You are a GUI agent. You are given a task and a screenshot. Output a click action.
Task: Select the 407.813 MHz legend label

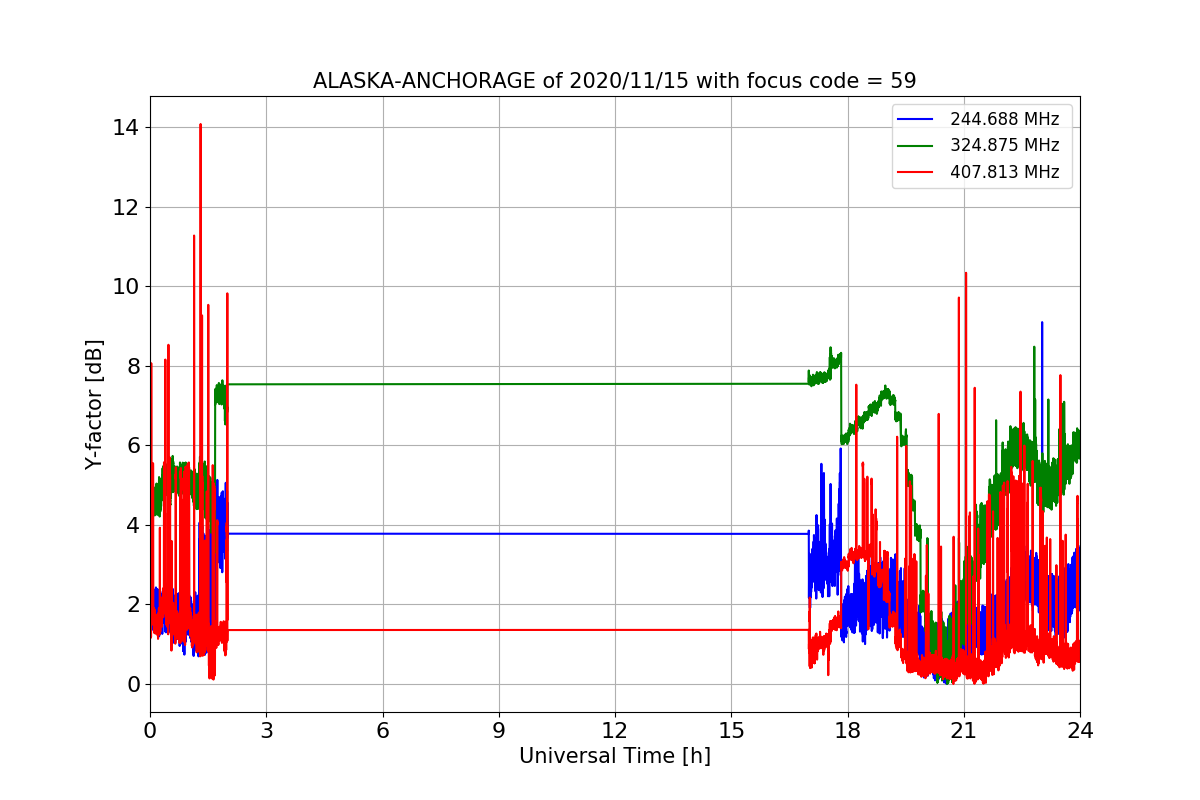[1004, 172]
